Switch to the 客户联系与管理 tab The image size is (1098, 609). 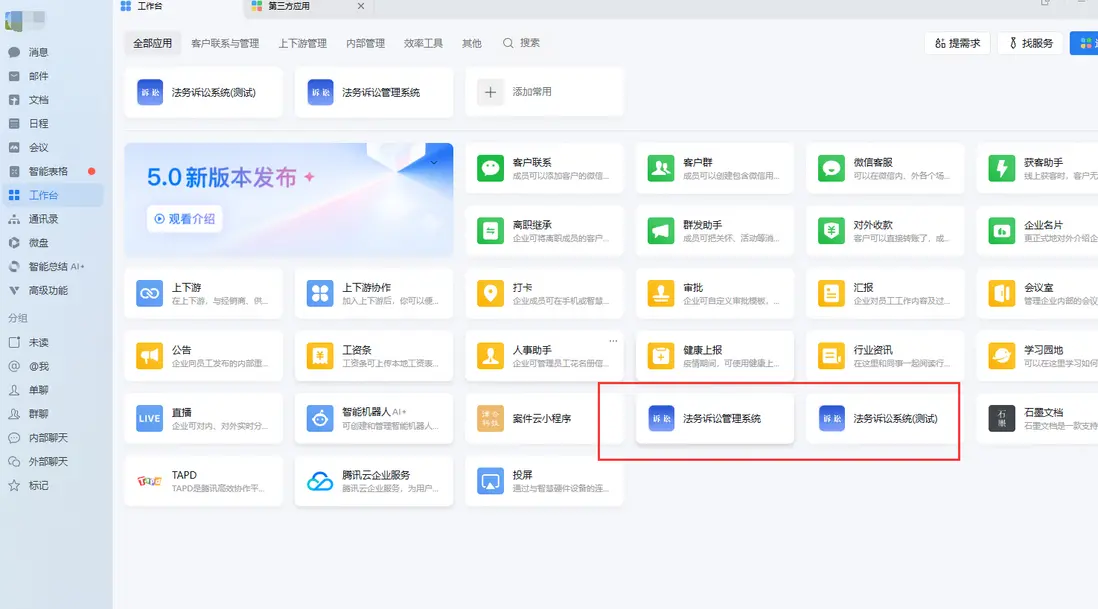(x=225, y=43)
